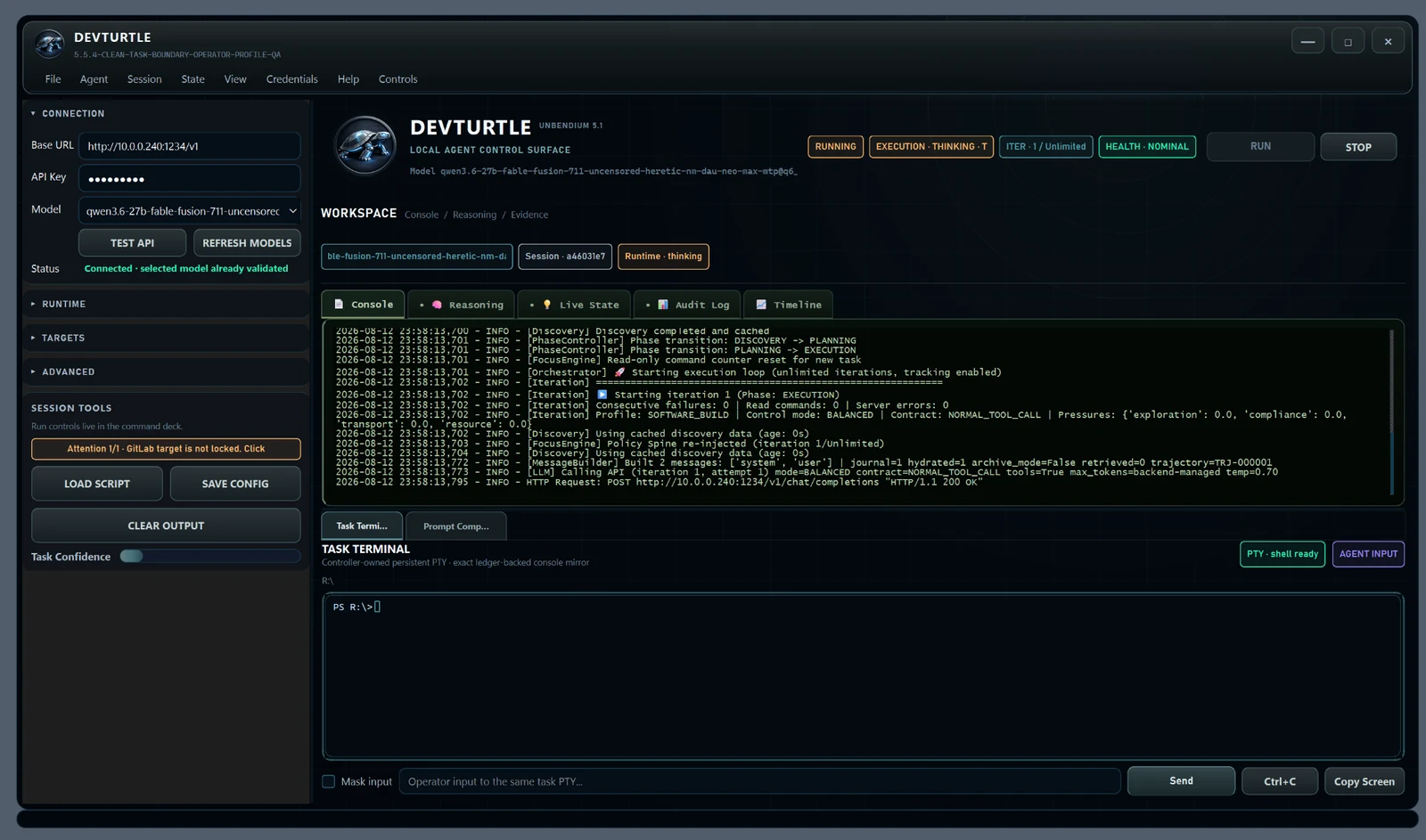The height and width of the screenshot is (840, 1426).
Task: Open the Model dropdown
Action: 190,211
